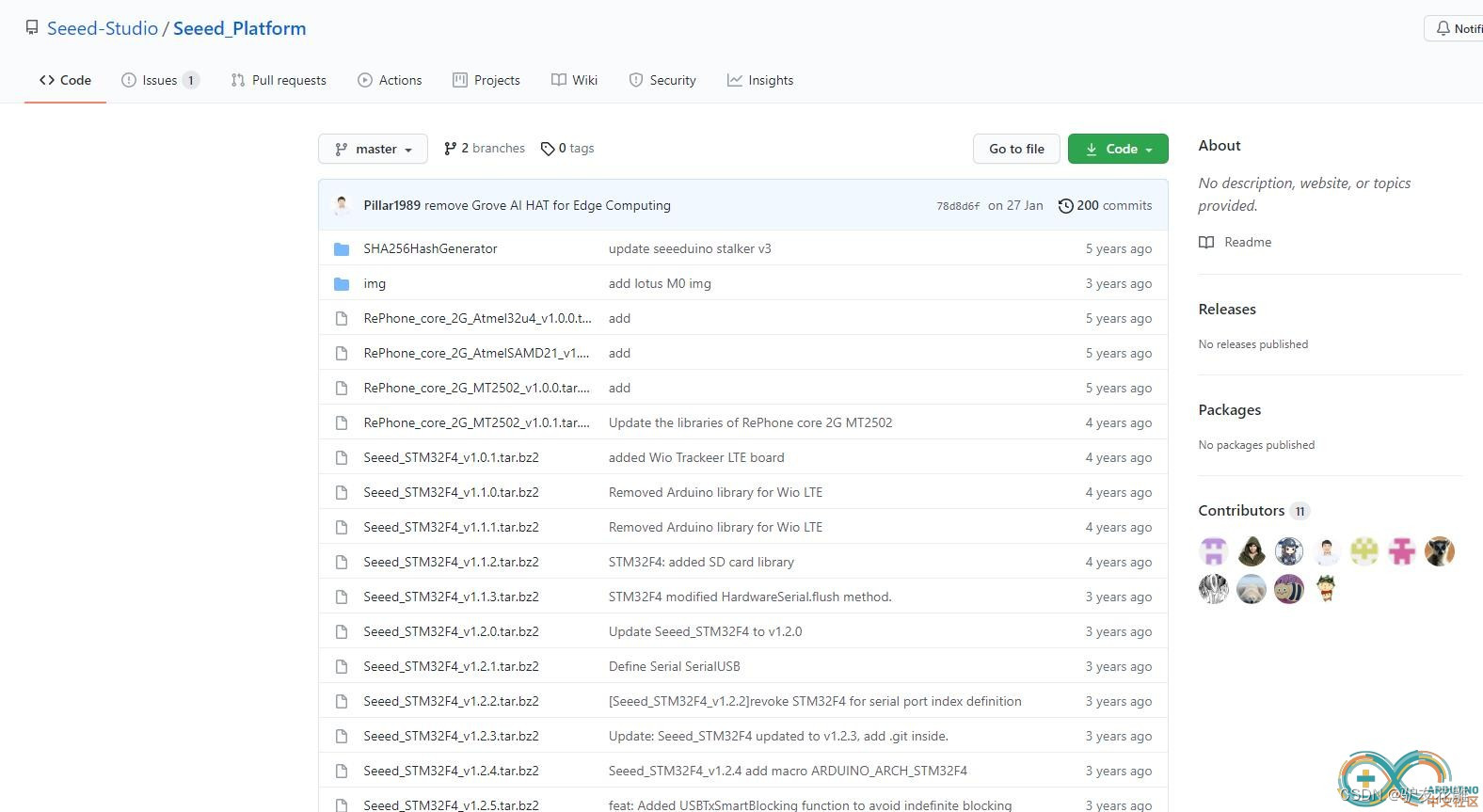Open Seeed_STM32F4_v1.1.0.tar.bz2 file
Viewport: 1483px width, 812px height.
pos(451,492)
